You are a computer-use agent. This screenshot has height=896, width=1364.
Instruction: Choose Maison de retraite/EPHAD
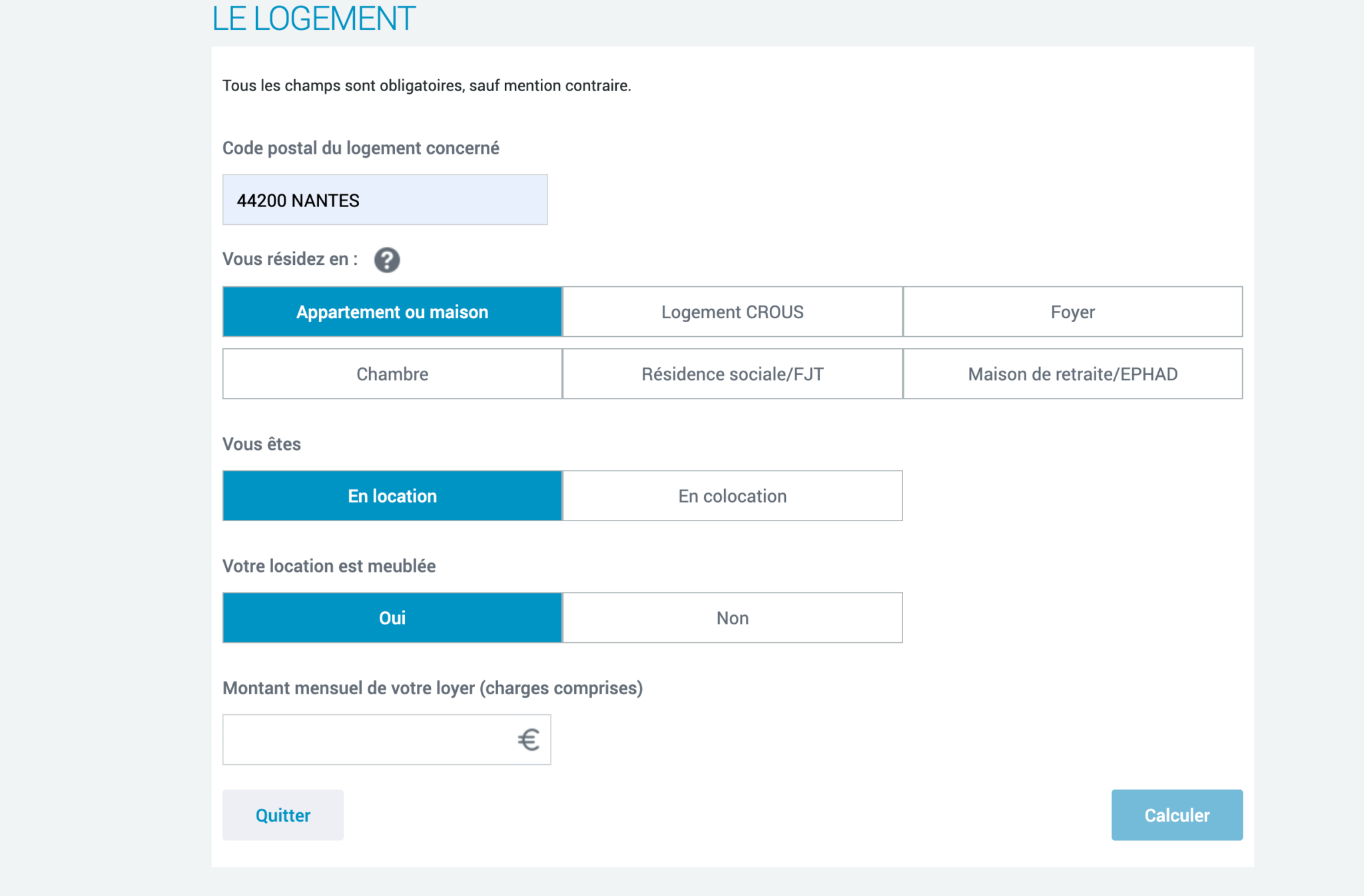coord(1072,373)
